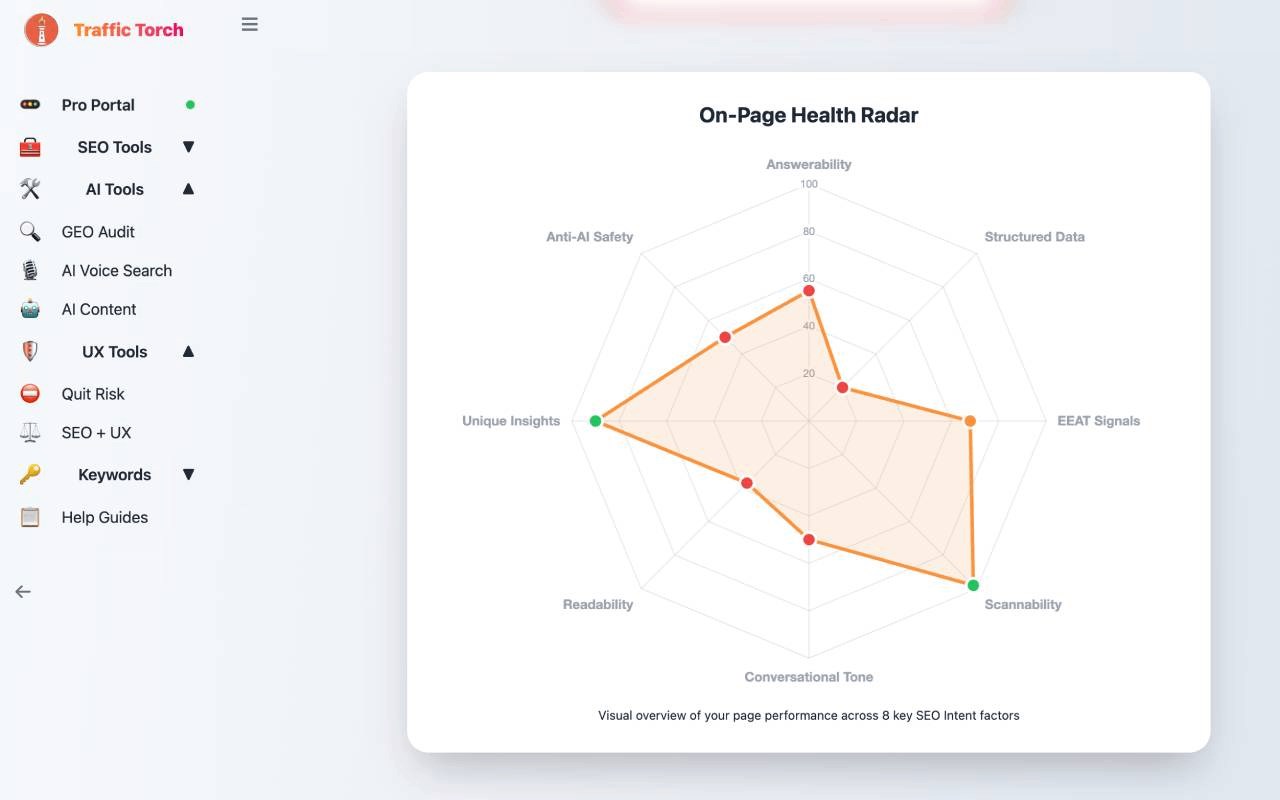This screenshot has width=1280, height=800.
Task: Collapse the AI Tools section arrow
Action: (x=188, y=189)
